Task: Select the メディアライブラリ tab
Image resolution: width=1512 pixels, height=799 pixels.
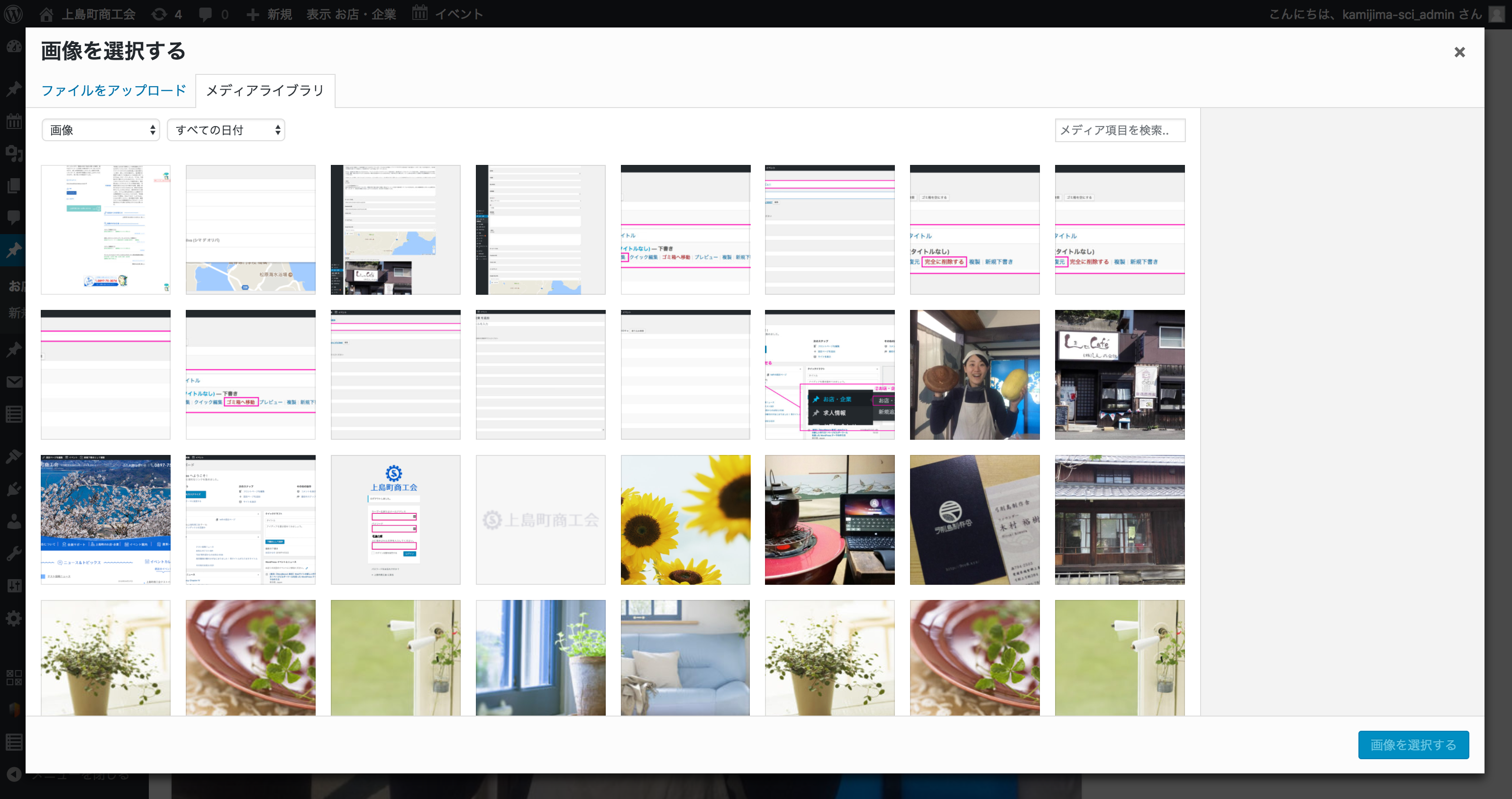Action: point(264,91)
